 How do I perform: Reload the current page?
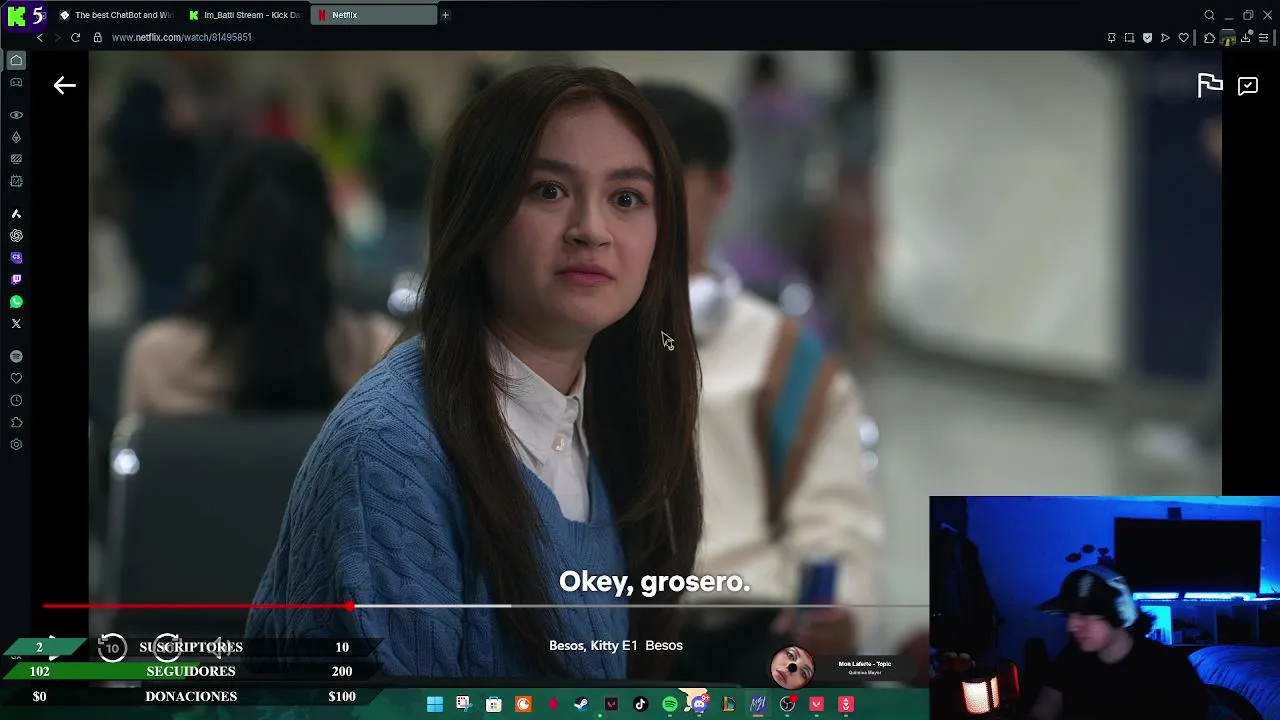(x=75, y=37)
